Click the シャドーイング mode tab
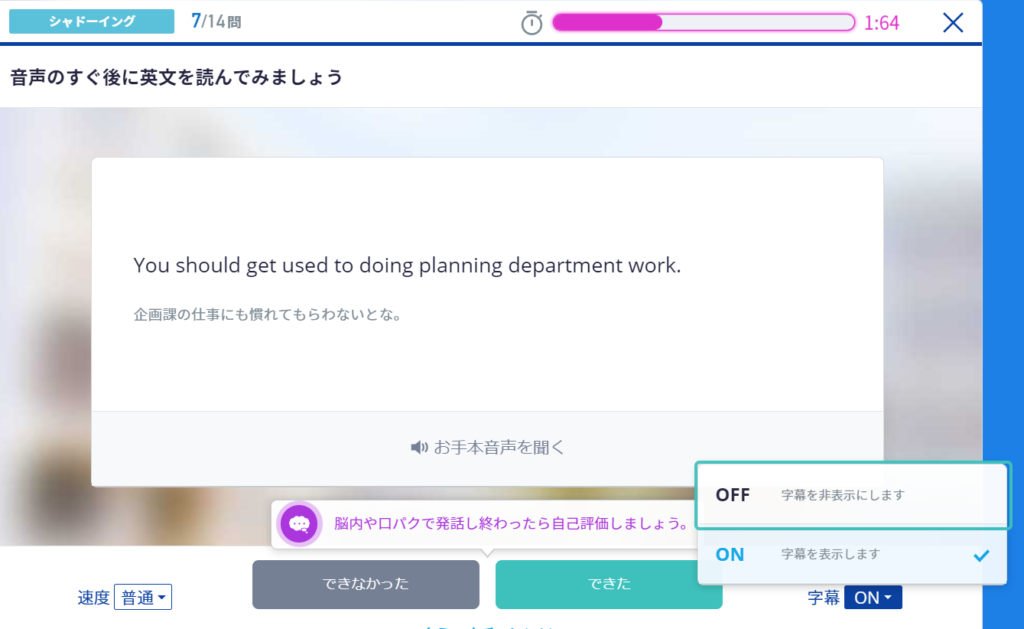The width and height of the screenshot is (1024, 629). (x=91, y=19)
